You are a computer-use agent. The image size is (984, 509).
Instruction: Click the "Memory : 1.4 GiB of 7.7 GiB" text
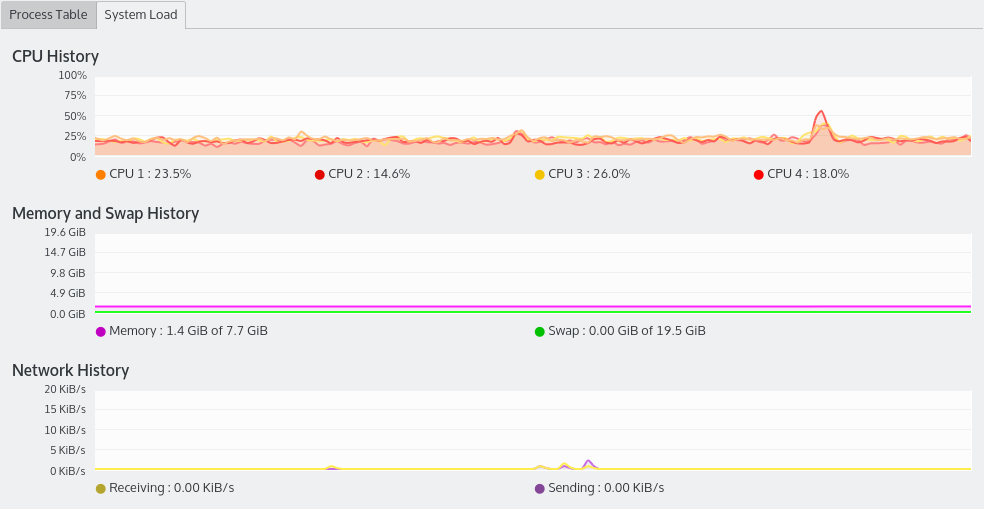pyautogui.click(x=188, y=331)
